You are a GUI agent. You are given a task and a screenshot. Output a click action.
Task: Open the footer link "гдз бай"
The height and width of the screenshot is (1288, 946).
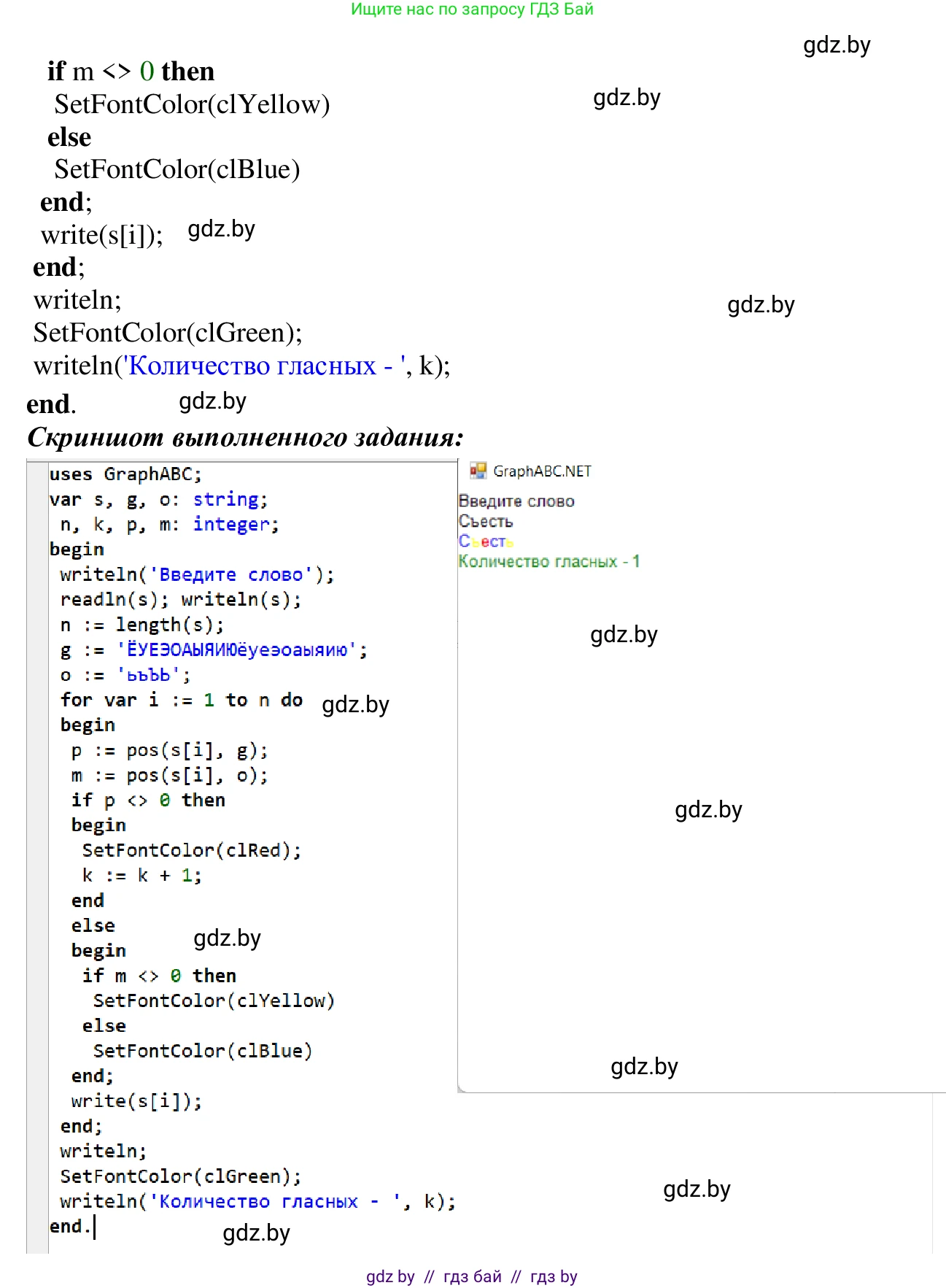click(x=472, y=1276)
